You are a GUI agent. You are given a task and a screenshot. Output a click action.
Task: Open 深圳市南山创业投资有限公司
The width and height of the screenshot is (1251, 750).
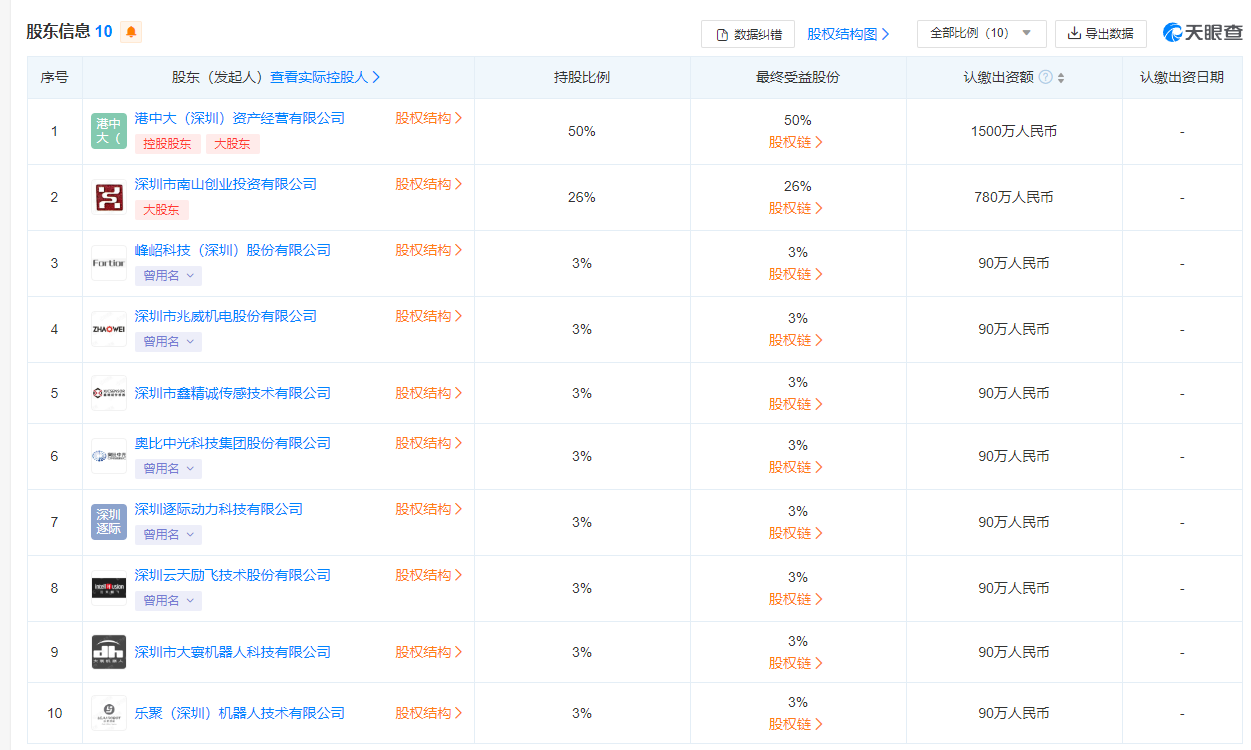(226, 184)
